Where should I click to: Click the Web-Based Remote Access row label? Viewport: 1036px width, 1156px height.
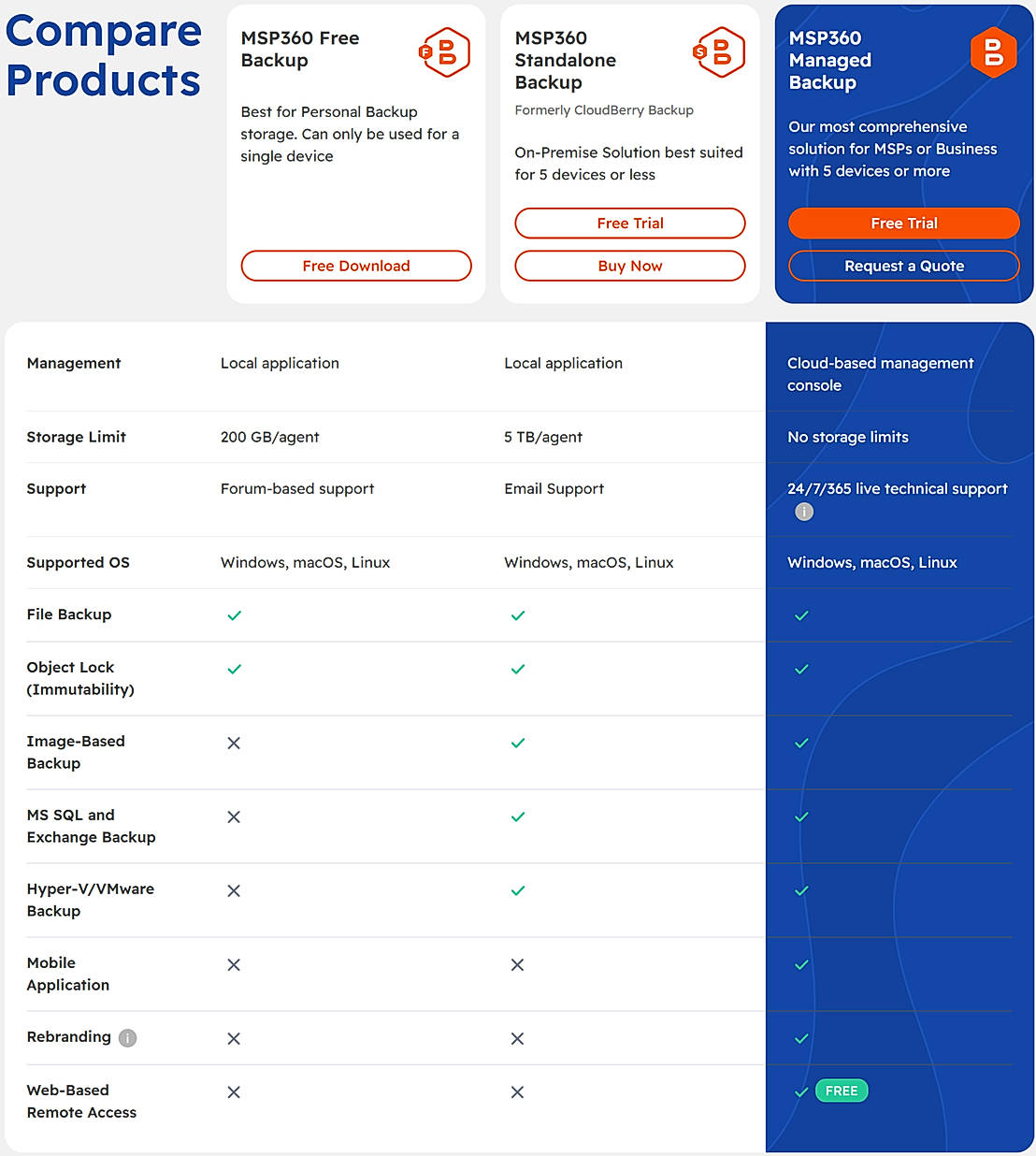pos(81,1101)
